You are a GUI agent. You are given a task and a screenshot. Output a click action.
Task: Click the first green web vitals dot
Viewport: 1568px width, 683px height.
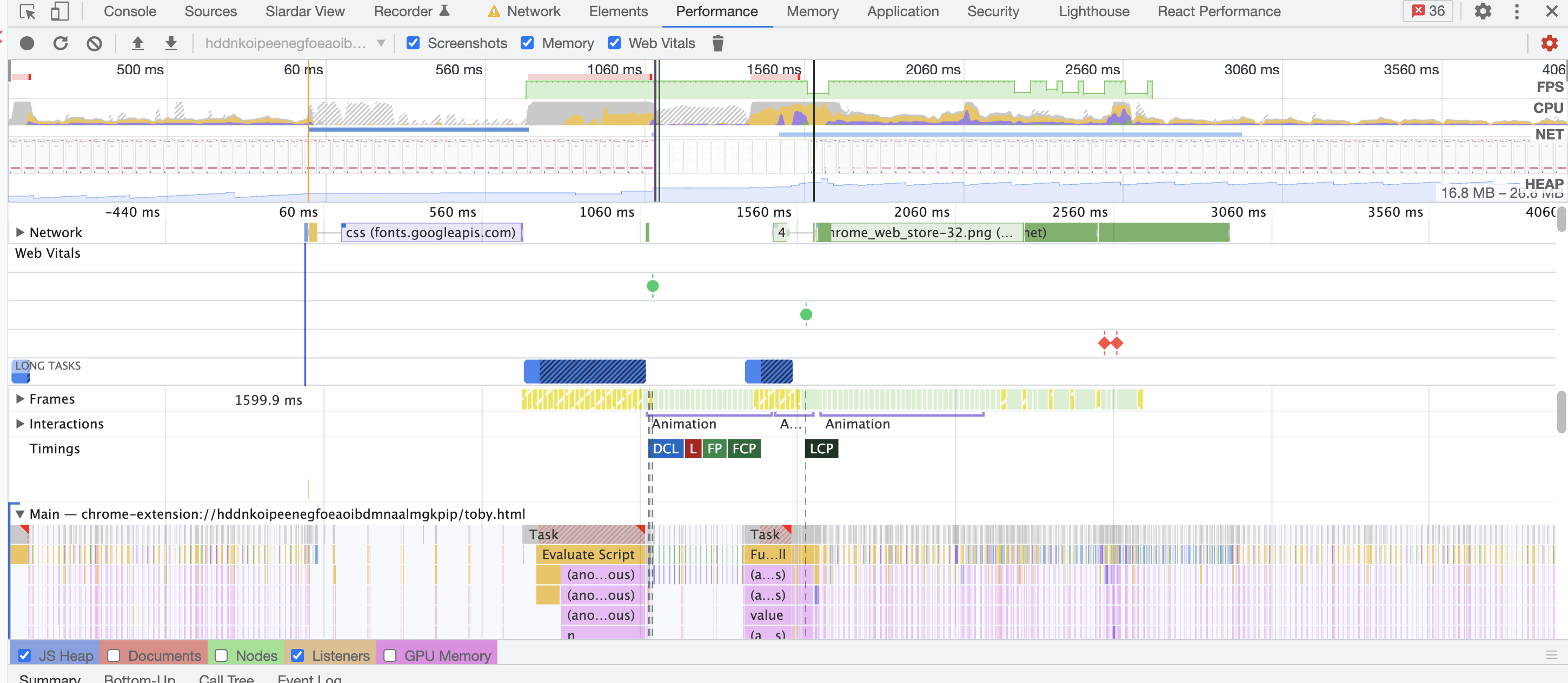[x=653, y=286]
